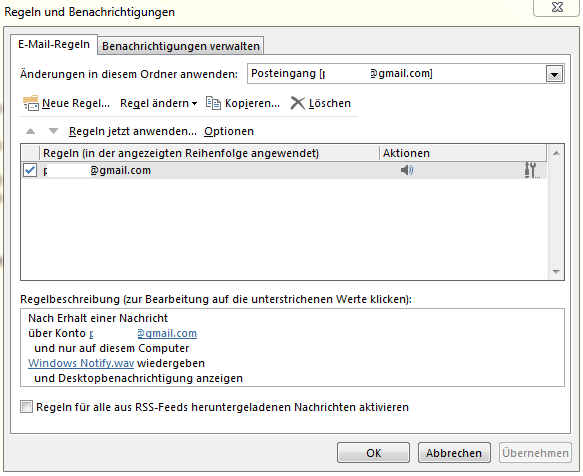Uncheck the gmail.com rule checkbox
Image resolution: width=583 pixels, height=476 pixels.
click(x=30, y=170)
